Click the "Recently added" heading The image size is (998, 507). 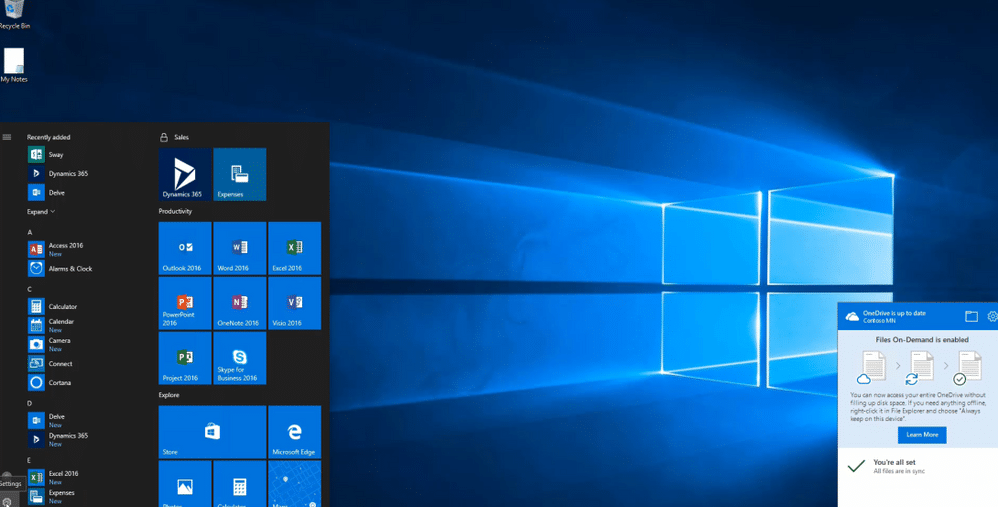[x=48, y=137]
